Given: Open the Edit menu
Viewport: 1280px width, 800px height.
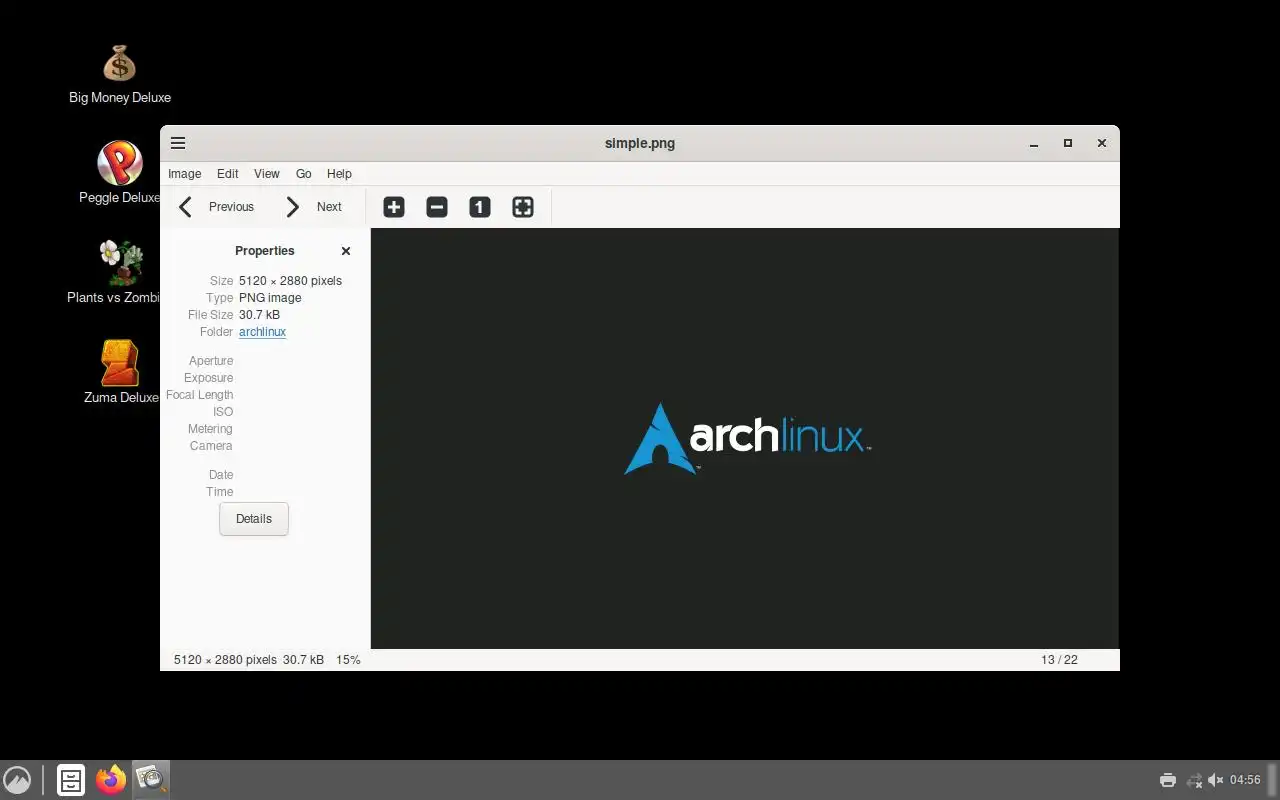Looking at the screenshot, I should 228,173.
